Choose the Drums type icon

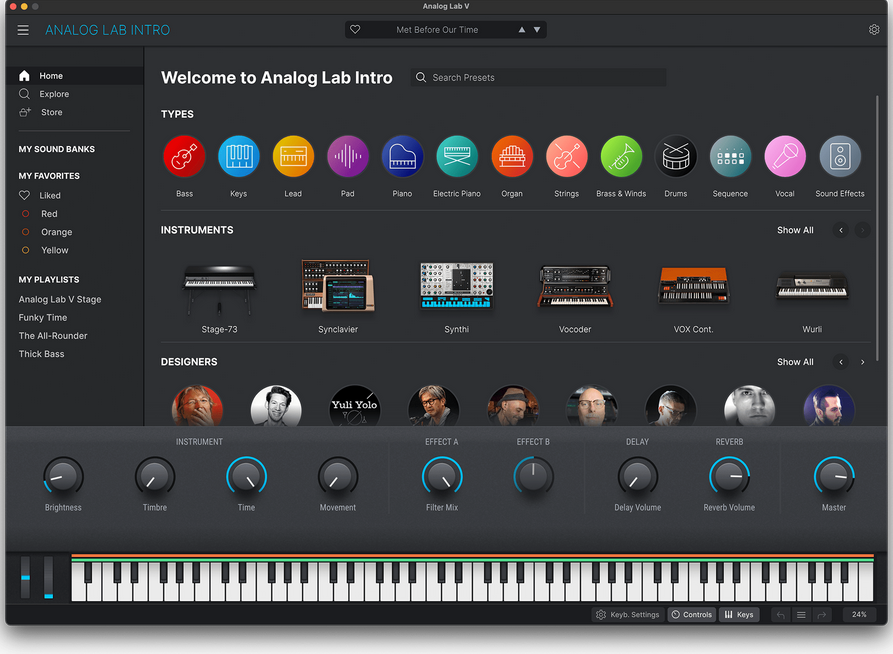(x=675, y=156)
